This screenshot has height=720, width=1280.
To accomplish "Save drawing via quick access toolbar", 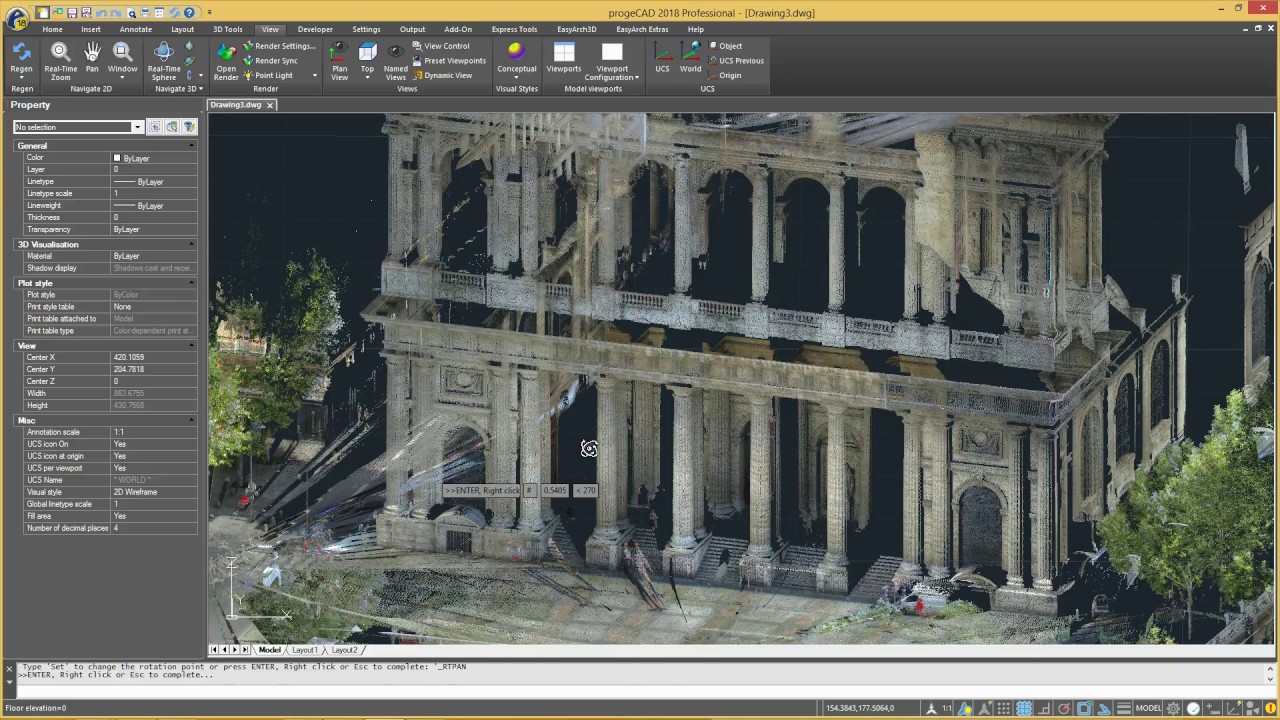I will [x=72, y=13].
